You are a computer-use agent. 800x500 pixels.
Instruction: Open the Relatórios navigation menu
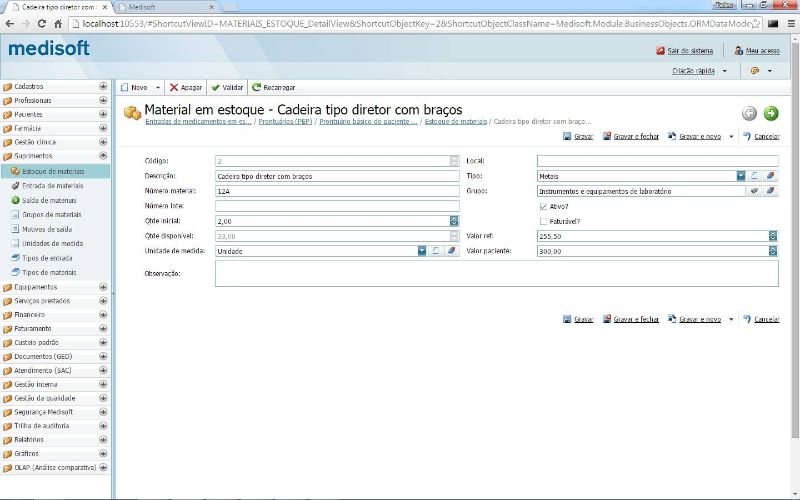tap(55, 439)
